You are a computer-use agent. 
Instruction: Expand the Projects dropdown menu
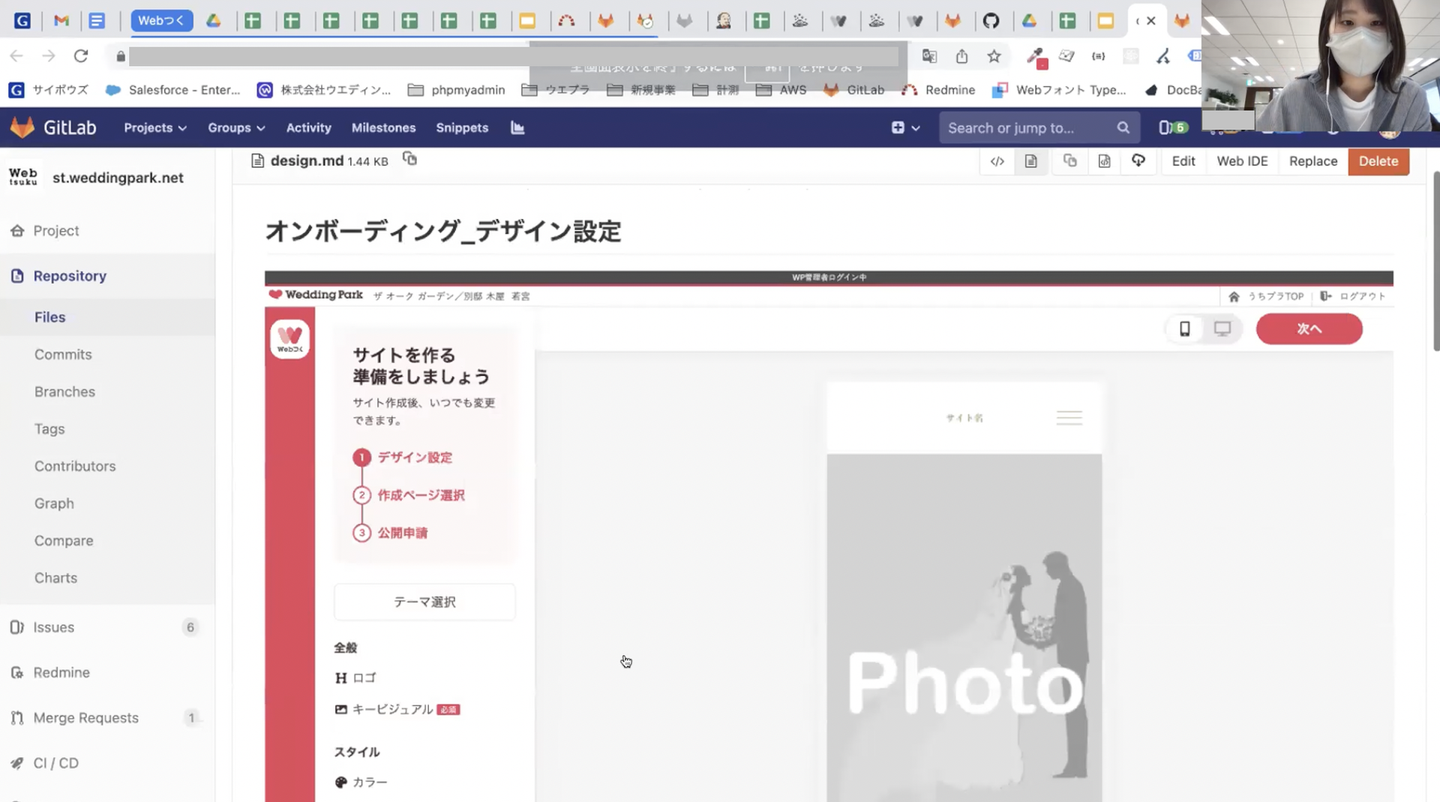[155, 128]
